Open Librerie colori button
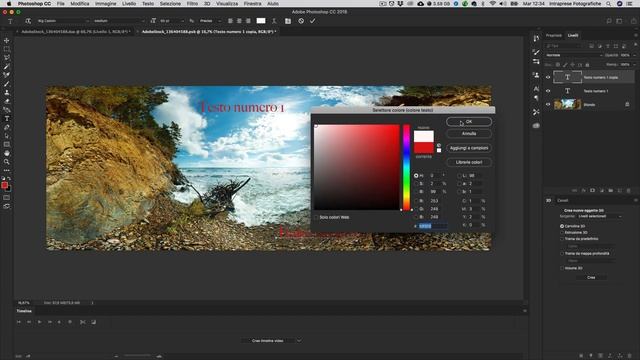The width and height of the screenshot is (640, 360). click(x=469, y=162)
